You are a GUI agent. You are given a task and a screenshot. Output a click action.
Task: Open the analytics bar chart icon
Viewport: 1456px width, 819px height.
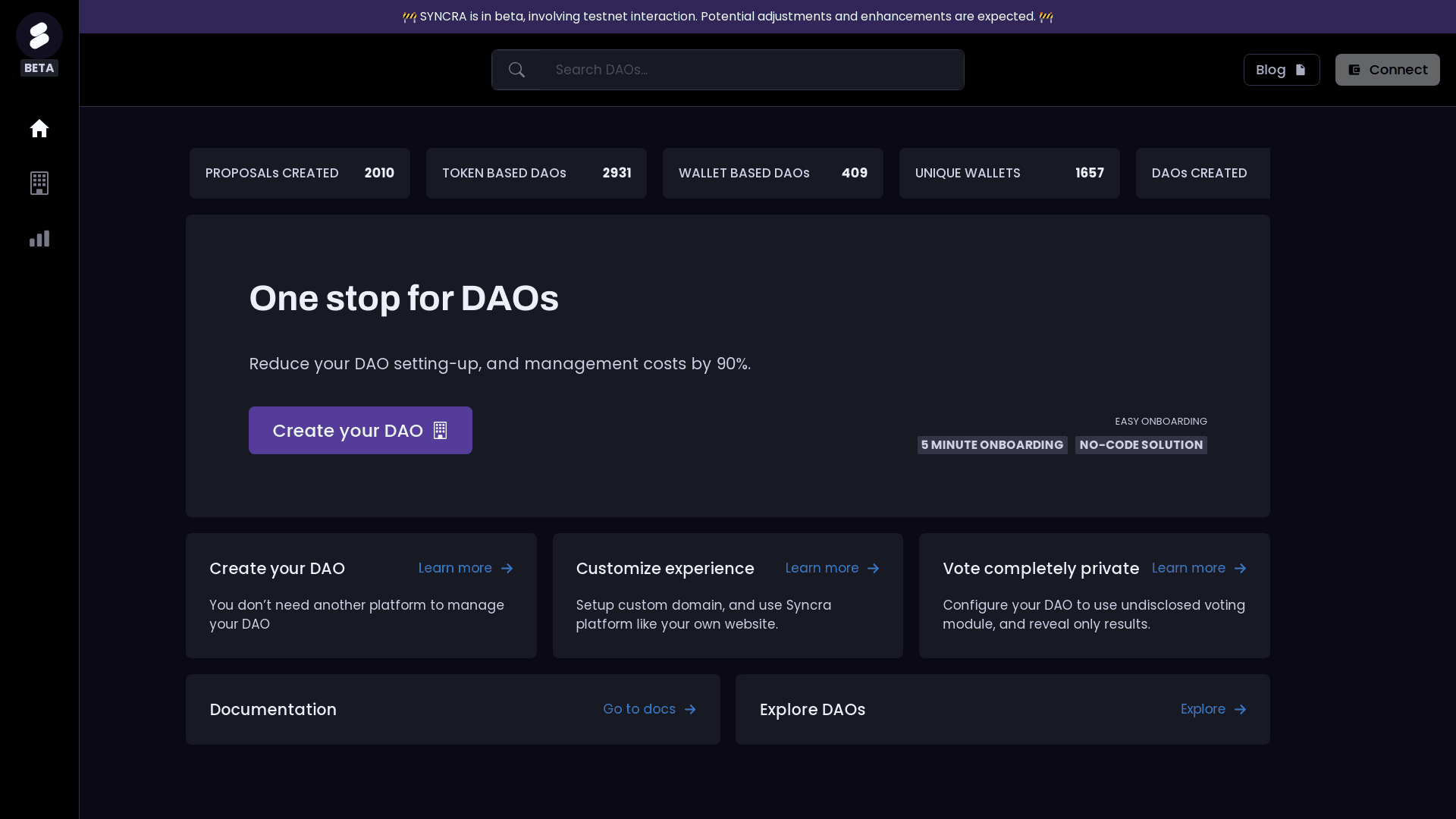point(39,239)
